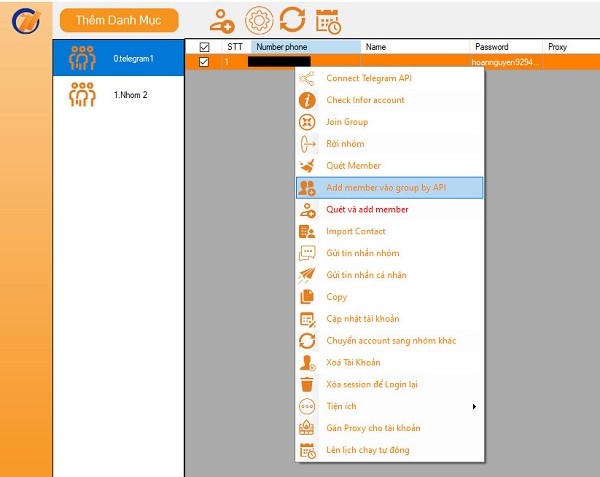This screenshot has width=600, height=477.
Task: Select the 1.Nhom 2 category
Action: [x=119, y=94]
